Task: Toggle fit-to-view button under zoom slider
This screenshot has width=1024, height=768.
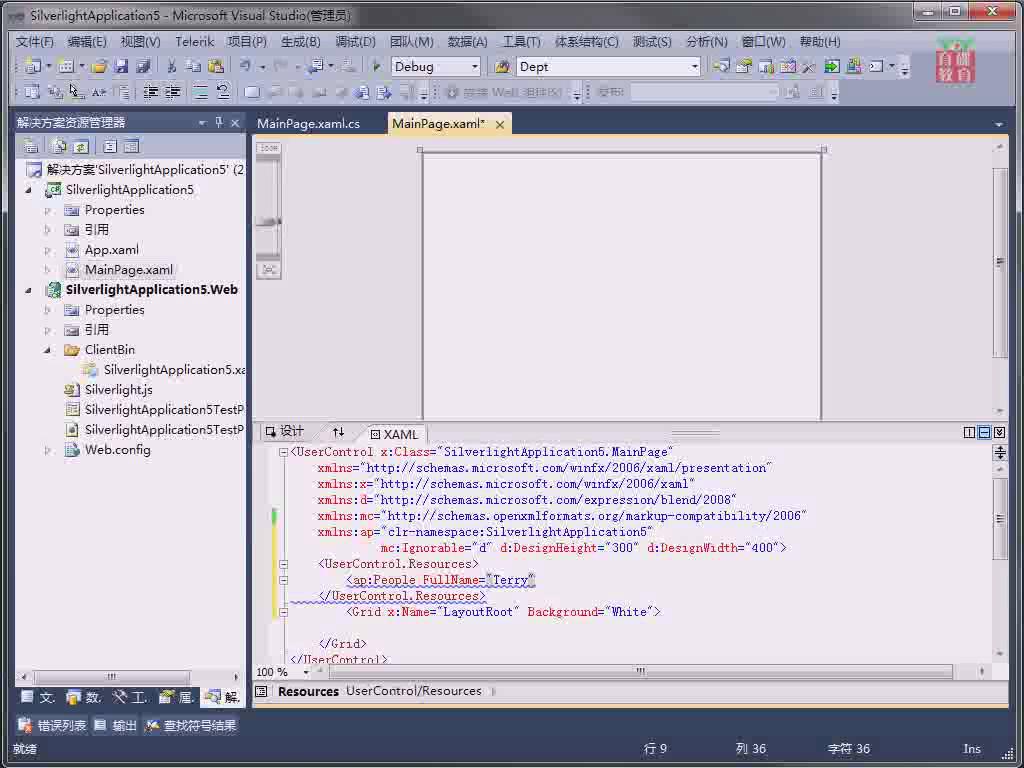Action: pyautogui.click(x=268, y=270)
